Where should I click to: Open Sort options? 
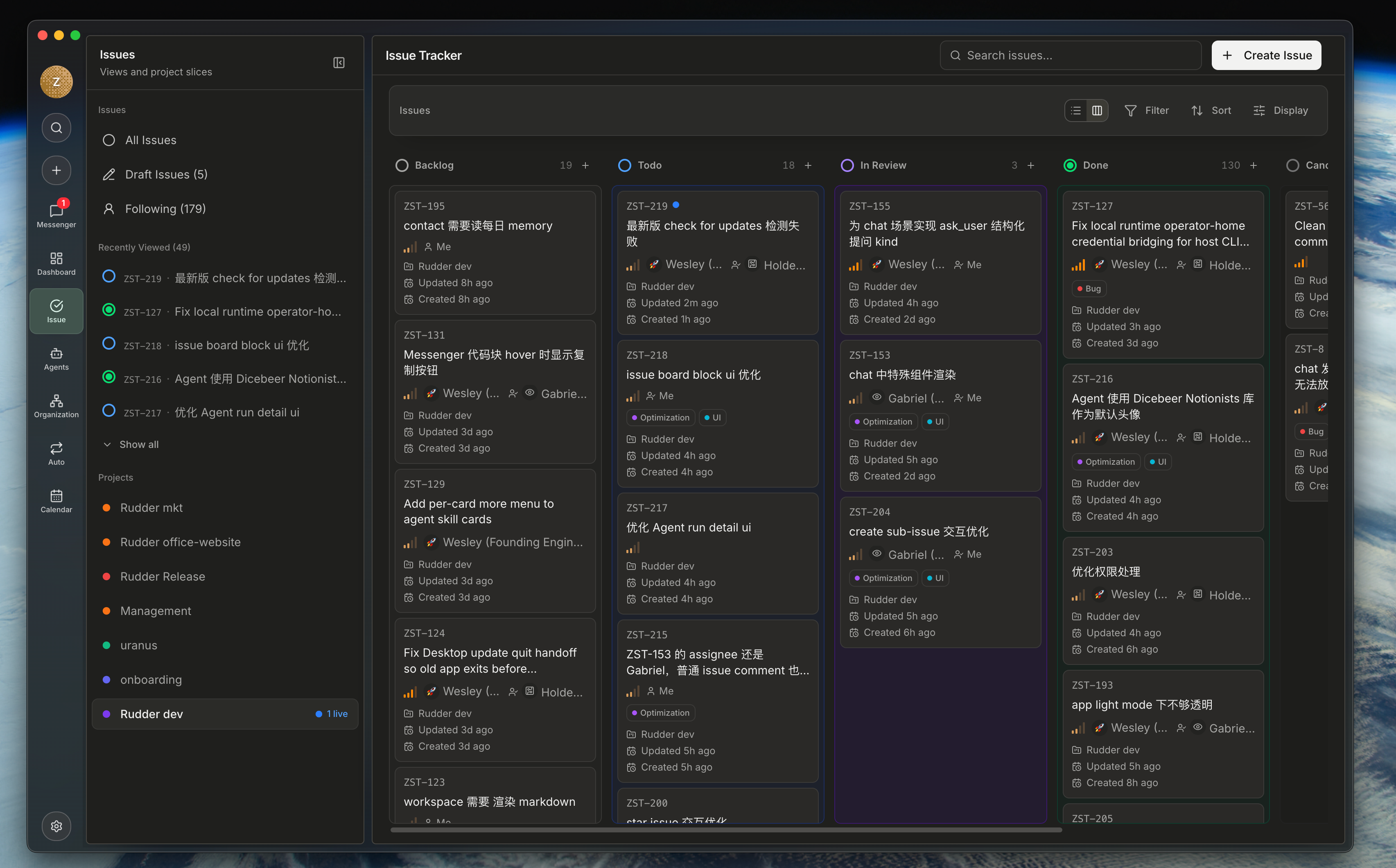click(x=1211, y=110)
